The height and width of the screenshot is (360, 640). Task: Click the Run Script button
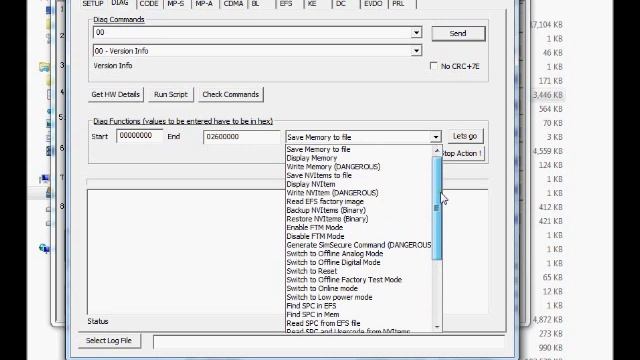pyautogui.click(x=171, y=94)
